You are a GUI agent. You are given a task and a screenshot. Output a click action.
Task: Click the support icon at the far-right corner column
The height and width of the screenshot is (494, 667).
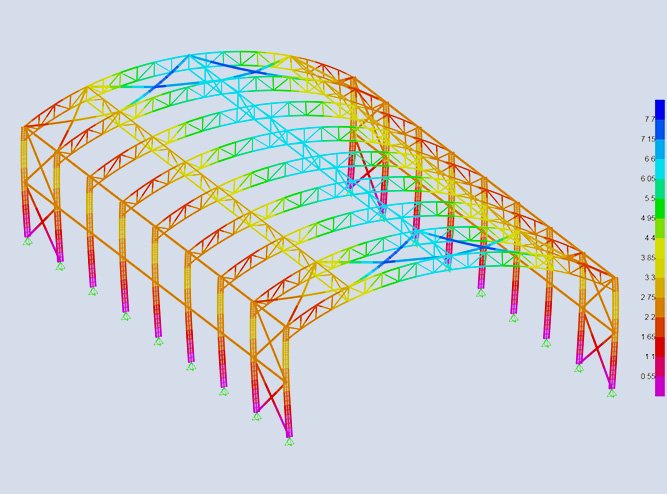point(612,393)
